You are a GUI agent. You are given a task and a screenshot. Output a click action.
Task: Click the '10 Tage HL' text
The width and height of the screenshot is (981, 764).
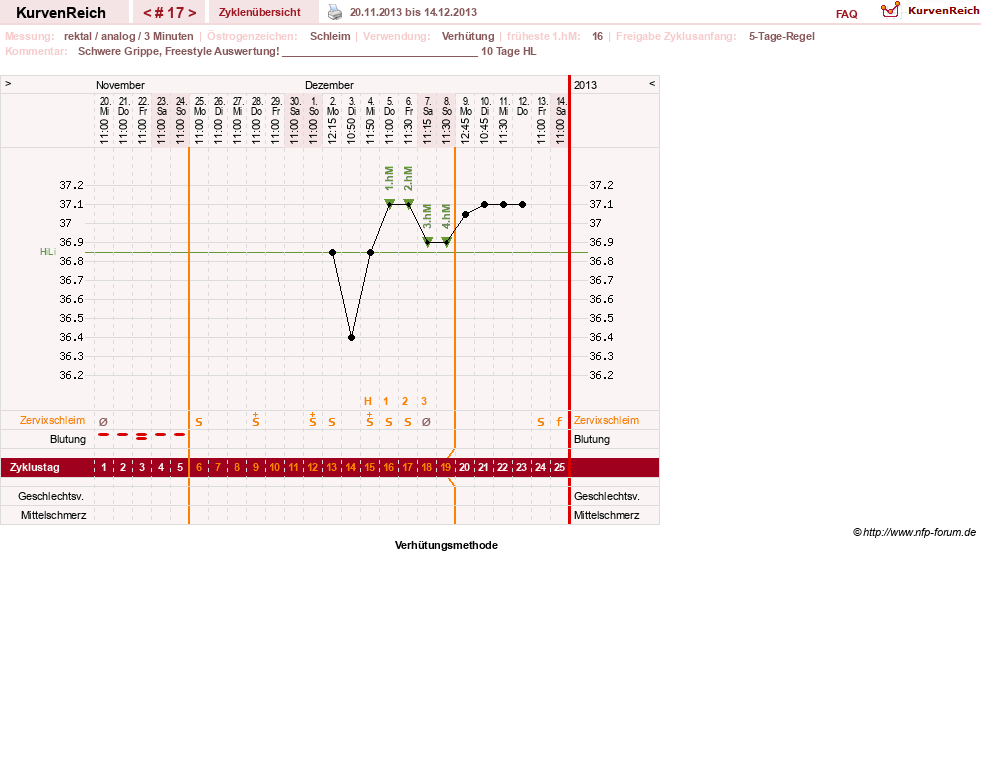coord(509,51)
